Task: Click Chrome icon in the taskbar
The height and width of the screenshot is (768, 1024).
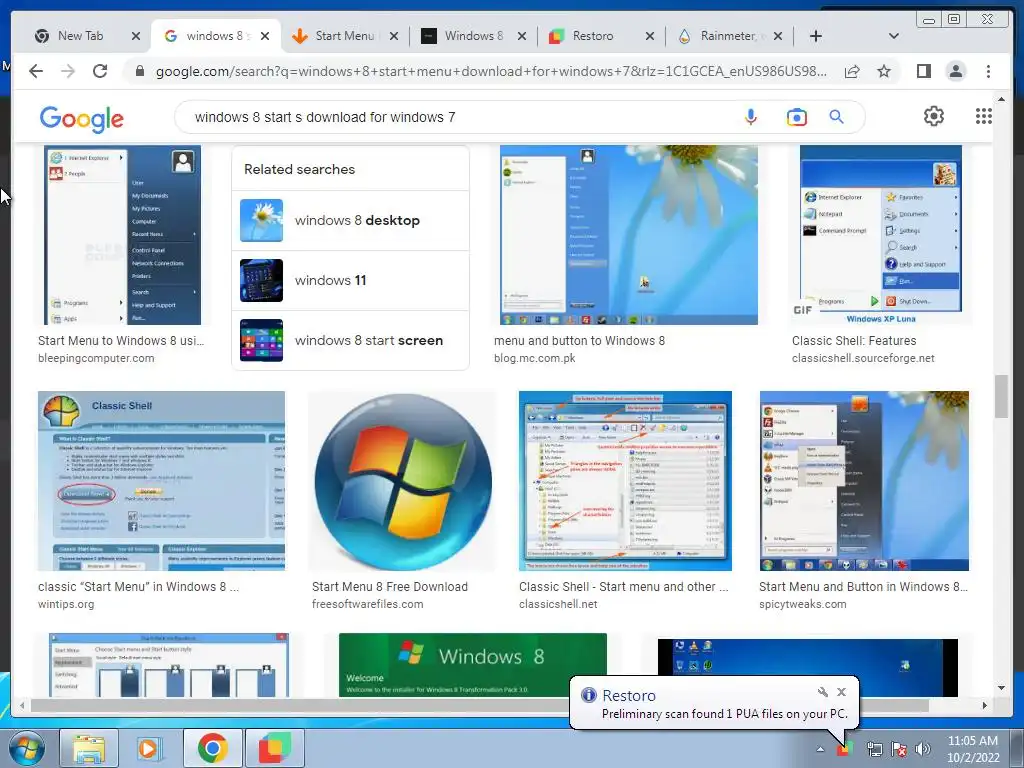Action: [x=212, y=748]
